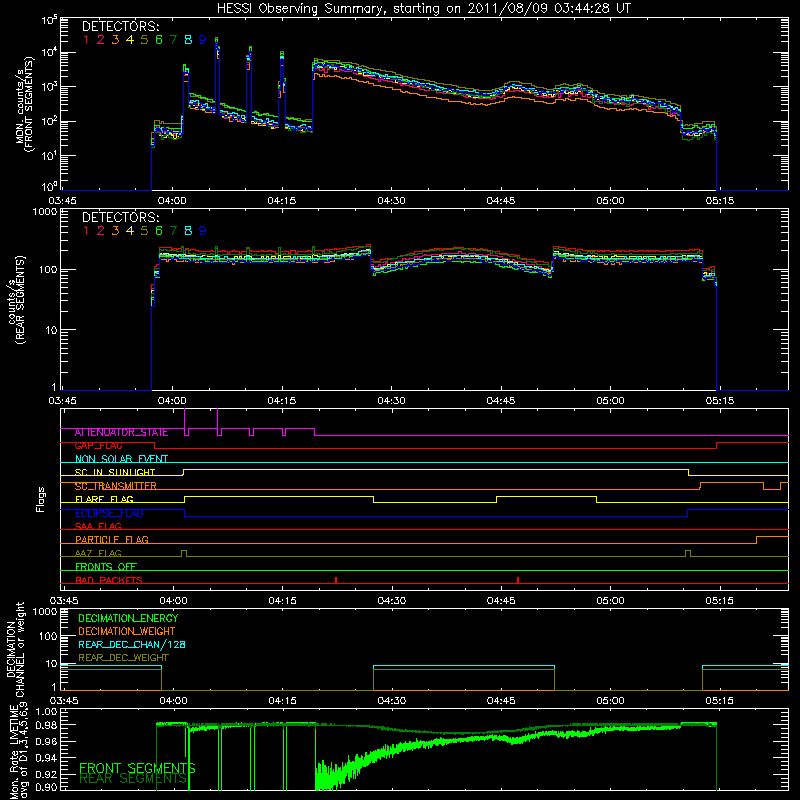Select the DETECTORS: label in rear segments plot
The width and height of the screenshot is (800, 800).
click(x=120, y=217)
